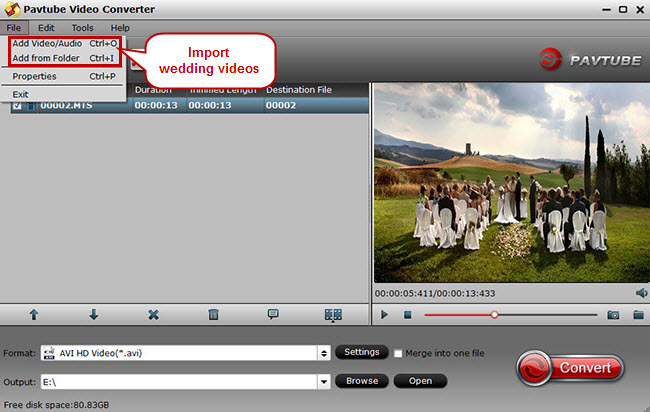Image resolution: width=650 pixels, height=412 pixels.
Task: Open the Tools menu
Action: pyautogui.click(x=82, y=28)
